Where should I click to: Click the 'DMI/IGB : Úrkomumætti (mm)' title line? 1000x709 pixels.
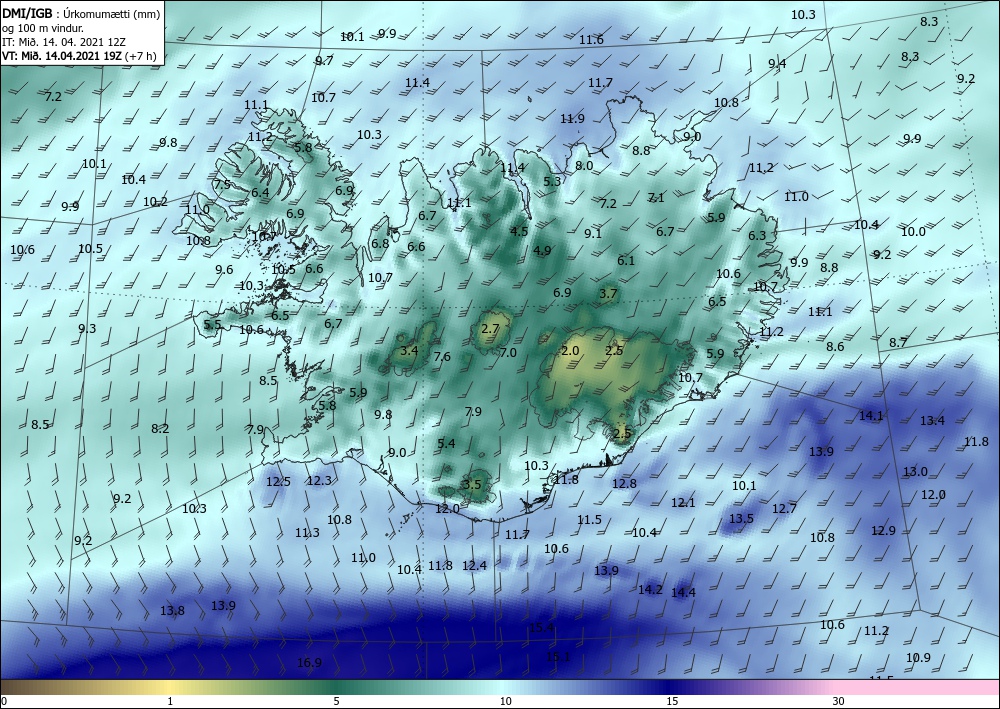coord(80,13)
